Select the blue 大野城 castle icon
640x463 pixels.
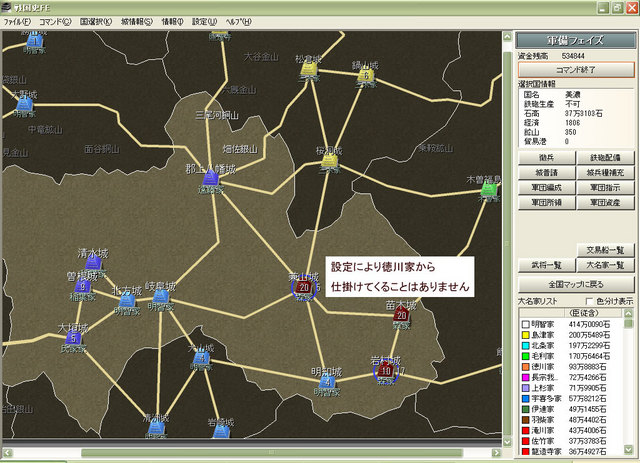click(25, 104)
